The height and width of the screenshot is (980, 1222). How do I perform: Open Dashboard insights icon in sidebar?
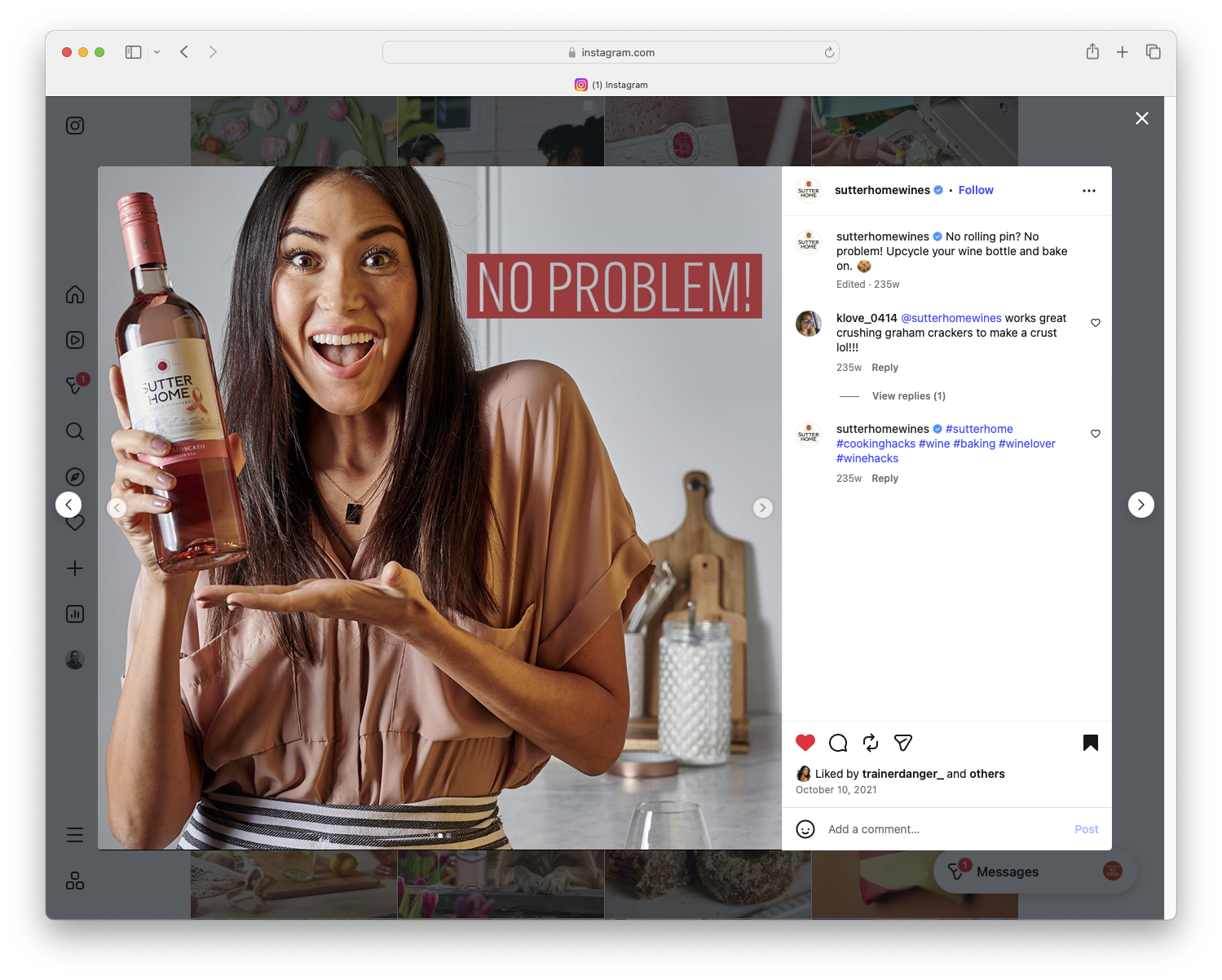(75, 614)
